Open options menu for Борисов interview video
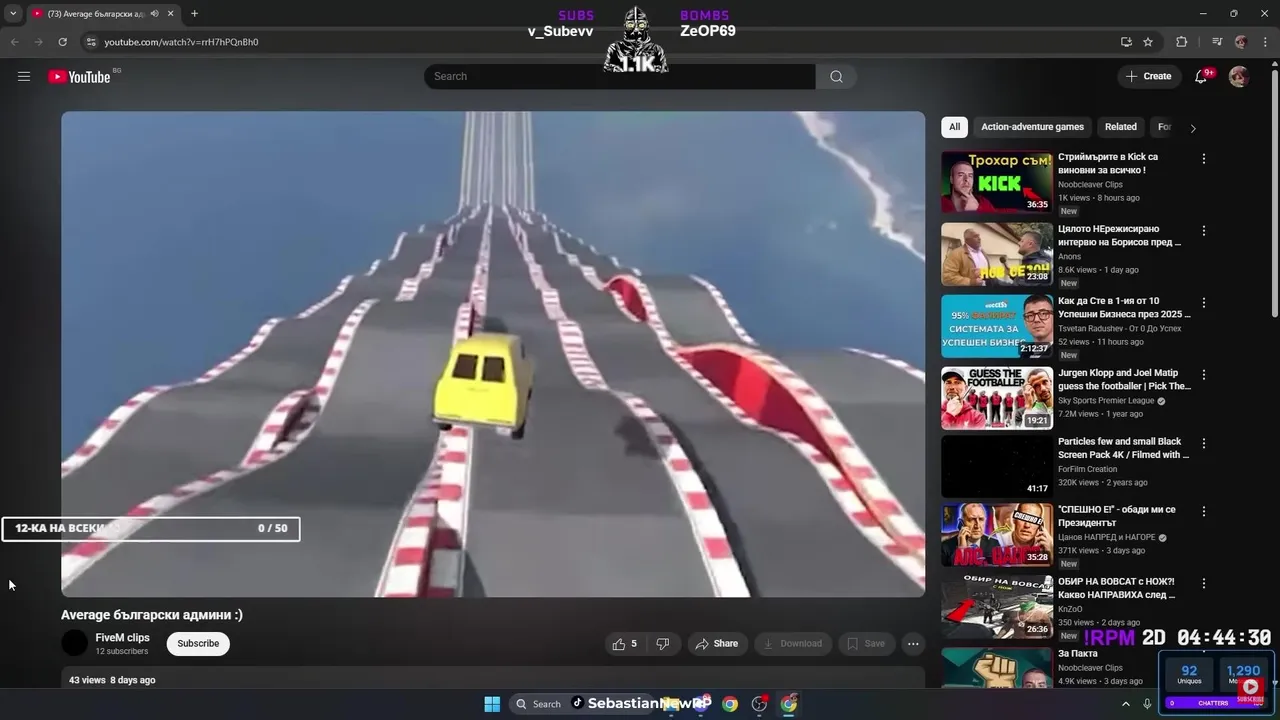Screen dimensions: 1280x720 (x=1204, y=231)
